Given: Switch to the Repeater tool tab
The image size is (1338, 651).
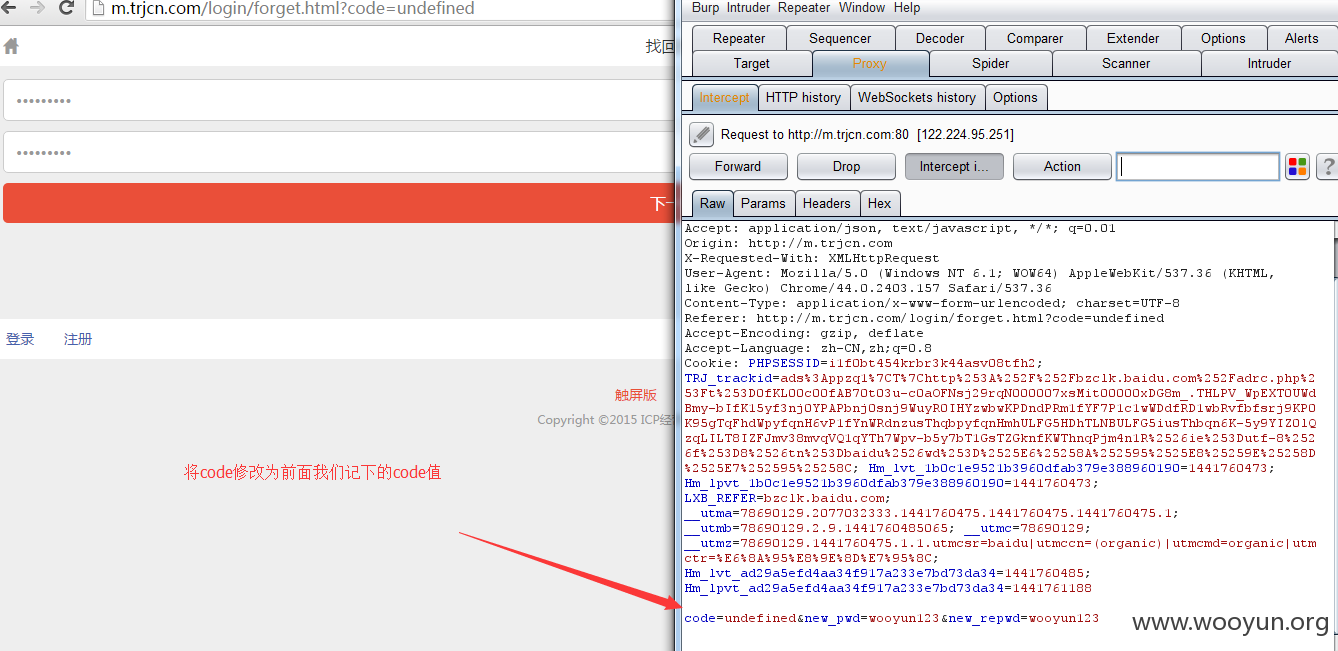Looking at the screenshot, I should tap(739, 38).
